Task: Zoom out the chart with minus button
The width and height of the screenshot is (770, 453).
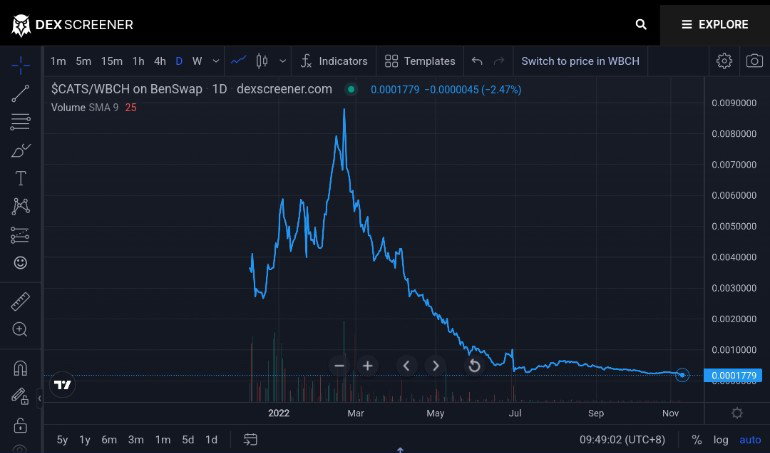Action: pyautogui.click(x=339, y=366)
